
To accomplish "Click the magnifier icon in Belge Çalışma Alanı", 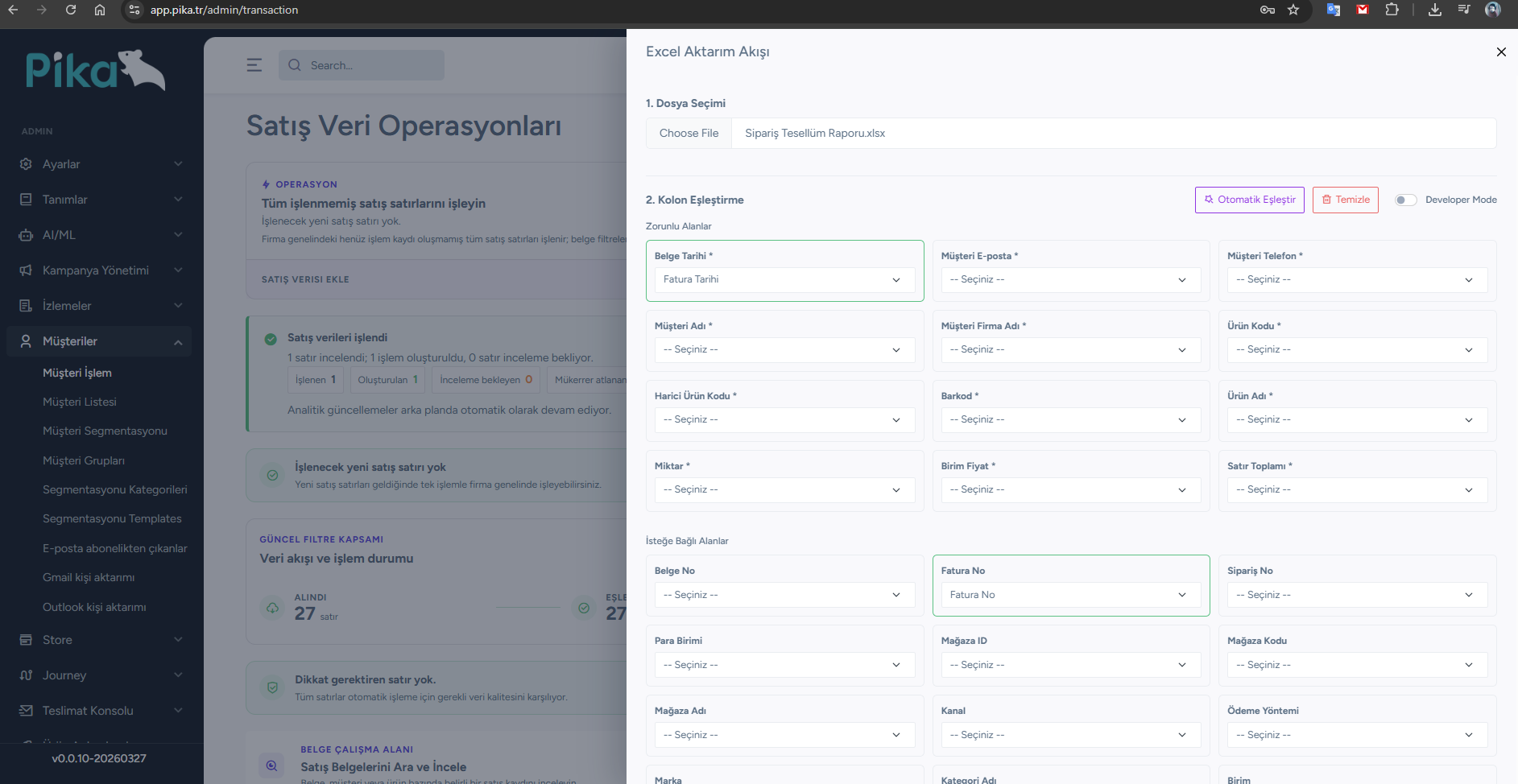I will pyautogui.click(x=272, y=765).
